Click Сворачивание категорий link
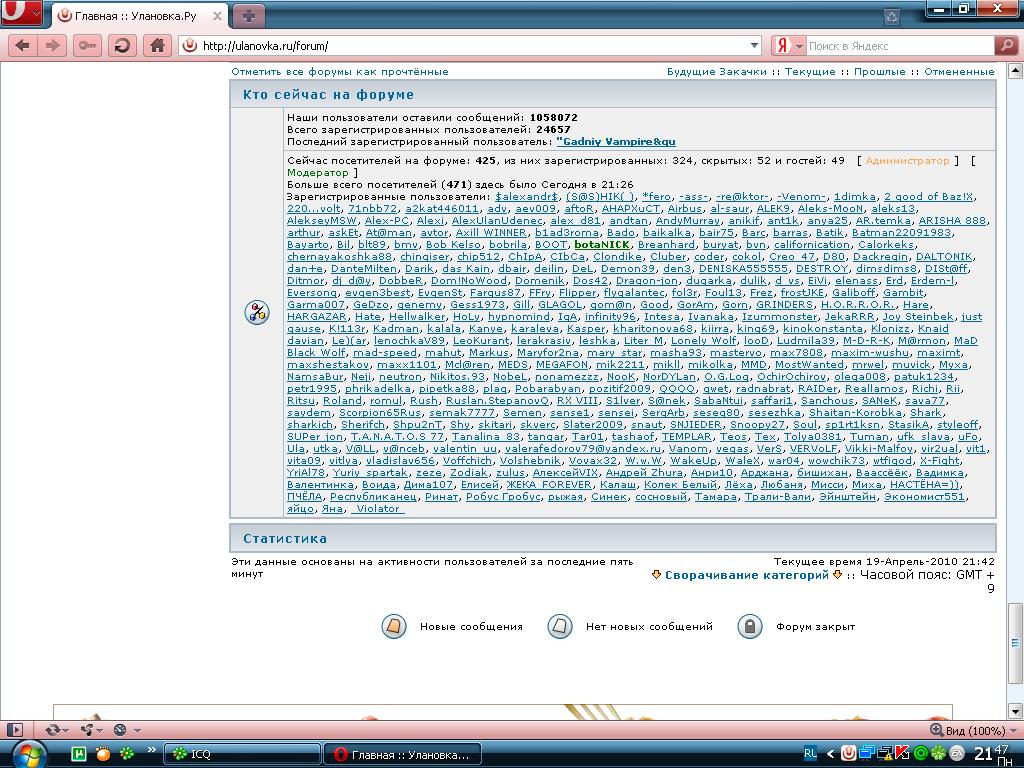1024x768 pixels. (747, 575)
